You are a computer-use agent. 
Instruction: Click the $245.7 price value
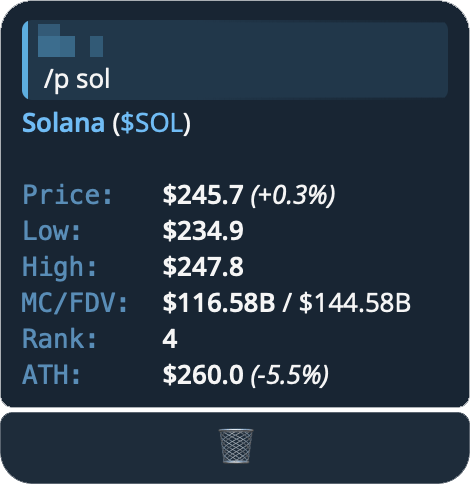click(x=203, y=195)
